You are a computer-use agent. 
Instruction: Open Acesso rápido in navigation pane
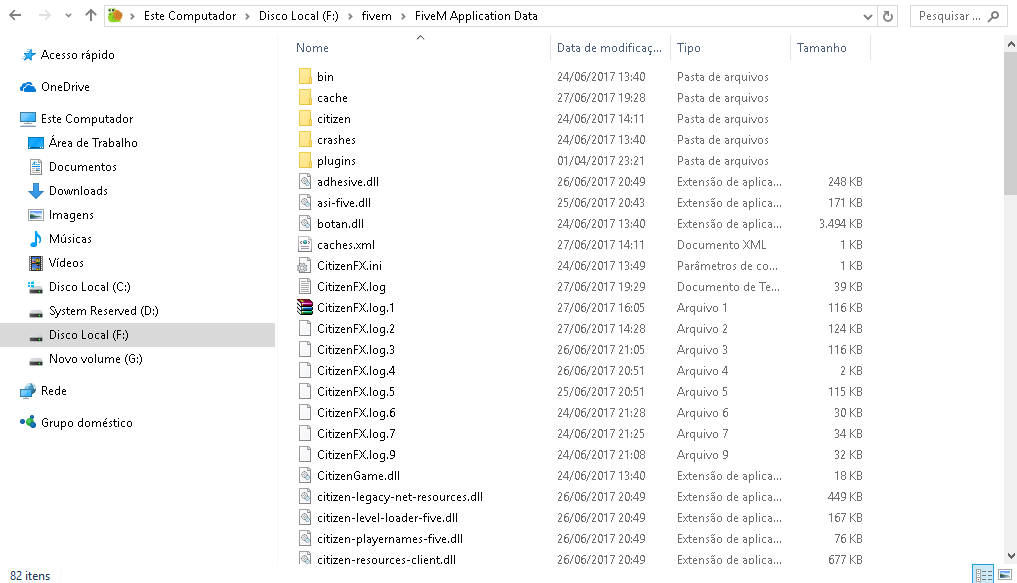click(x=68, y=55)
